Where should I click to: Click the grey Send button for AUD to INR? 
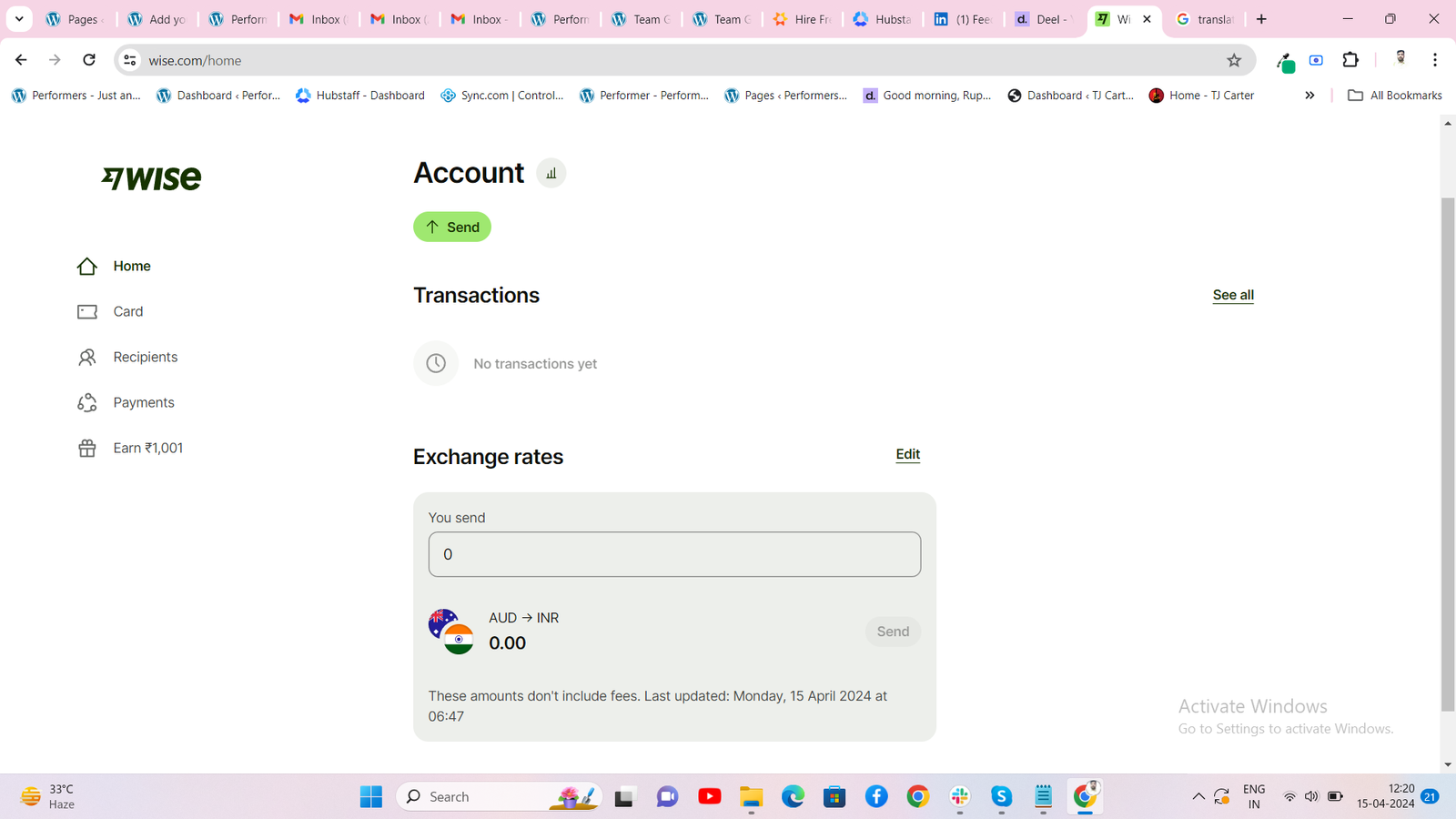(892, 632)
